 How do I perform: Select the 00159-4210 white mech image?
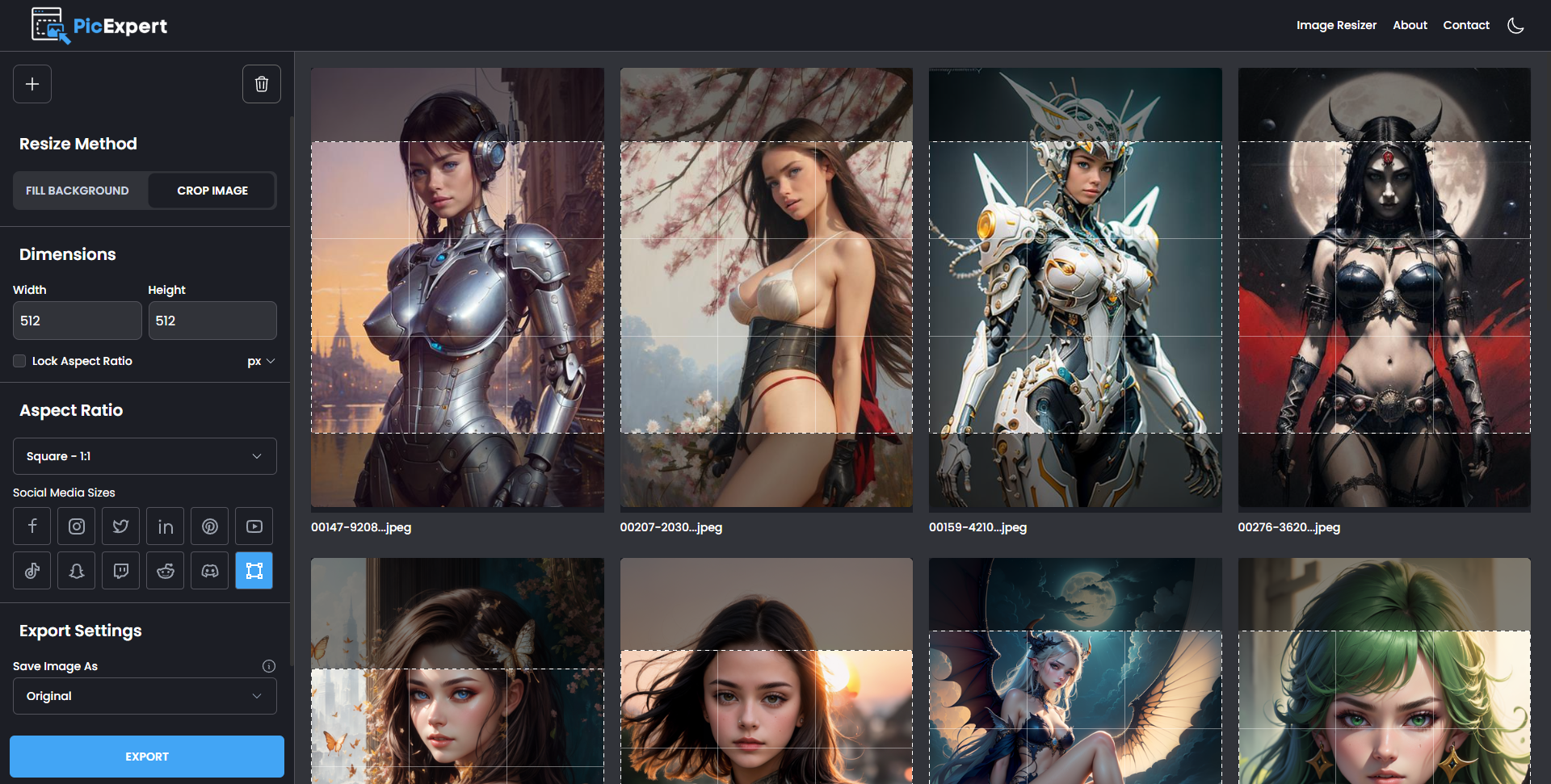pos(1075,287)
